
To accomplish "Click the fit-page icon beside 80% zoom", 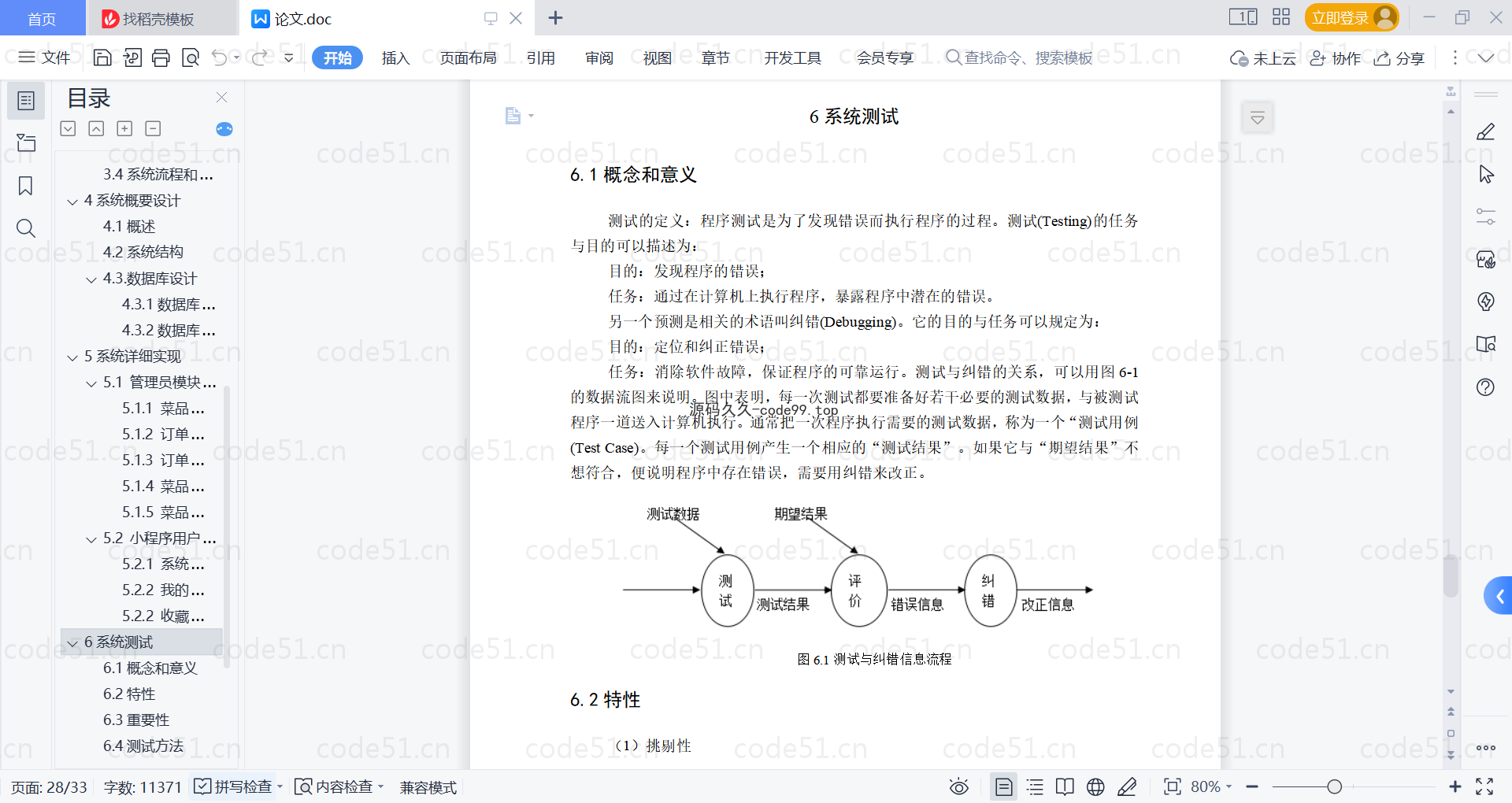I will [x=1172, y=786].
